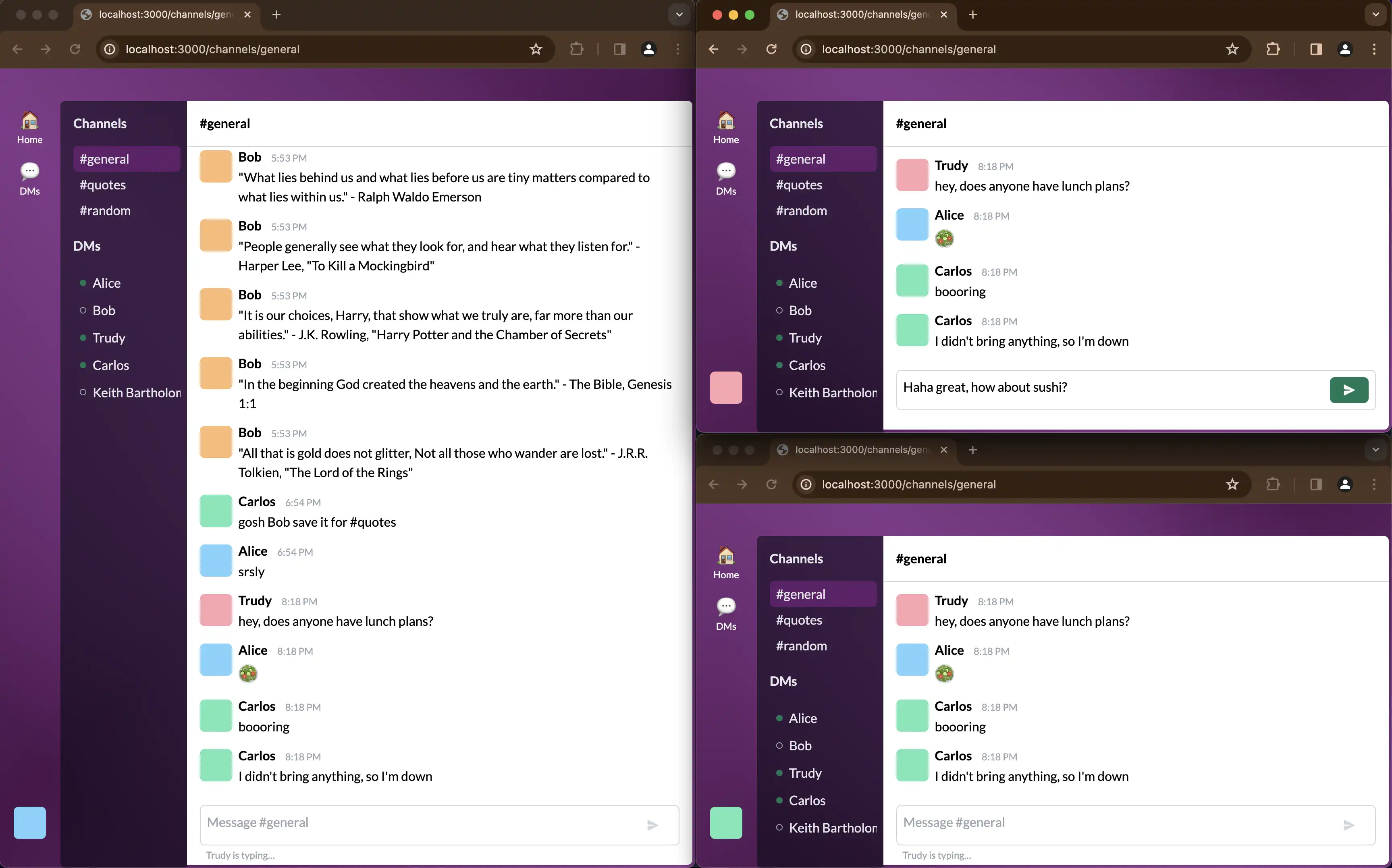
Task: Open extensions puzzle icon in left window
Action: point(576,49)
